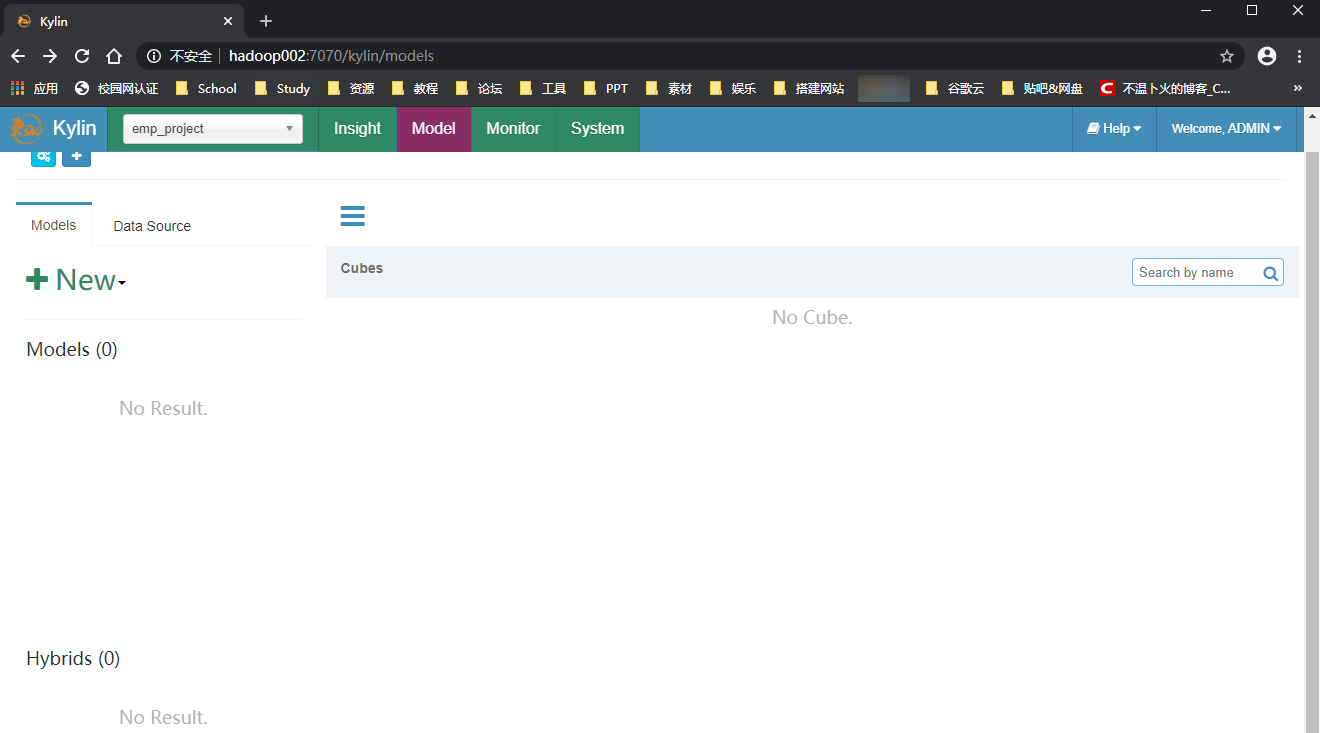Click the browser forward arrow
This screenshot has height=733, width=1320.
pyautogui.click(x=50, y=56)
